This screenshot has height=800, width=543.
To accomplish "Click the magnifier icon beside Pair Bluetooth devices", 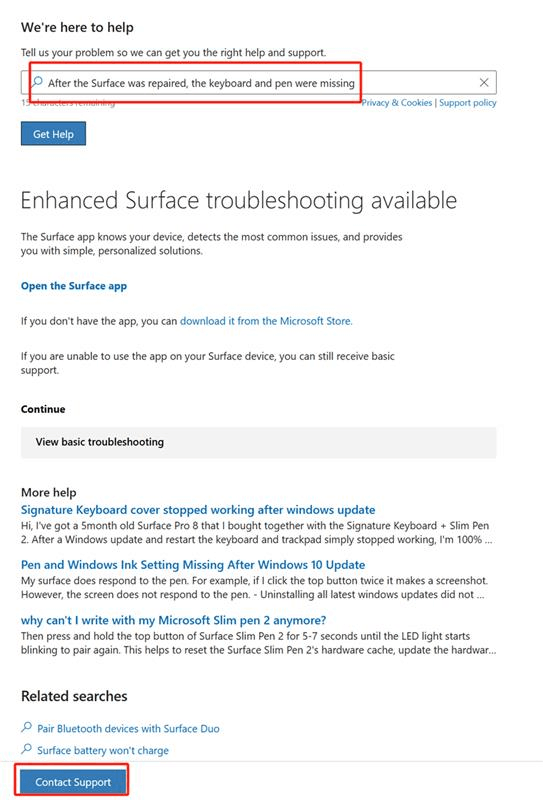I will [27, 727].
